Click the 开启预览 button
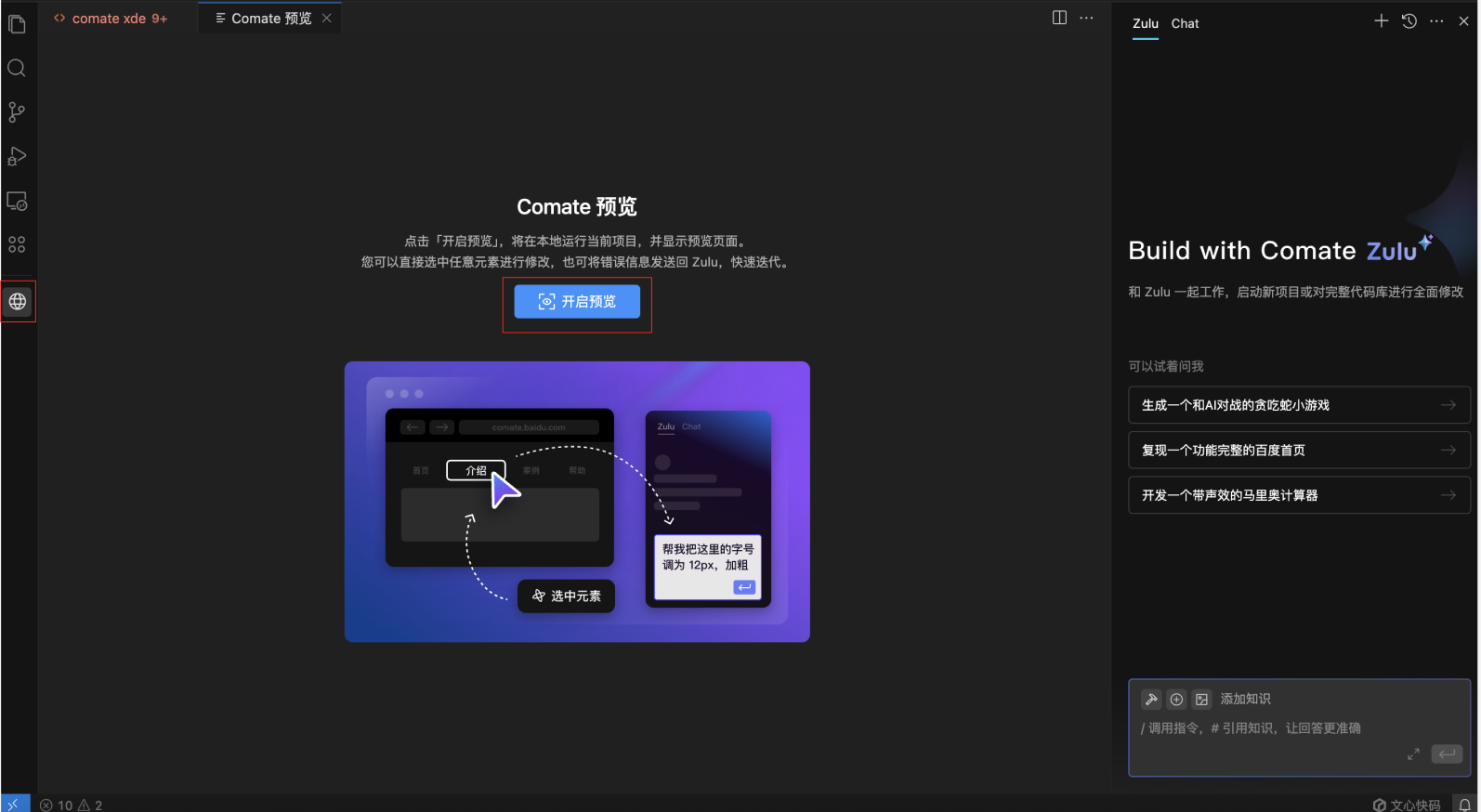This screenshot has width=1481, height=812. (577, 302)
